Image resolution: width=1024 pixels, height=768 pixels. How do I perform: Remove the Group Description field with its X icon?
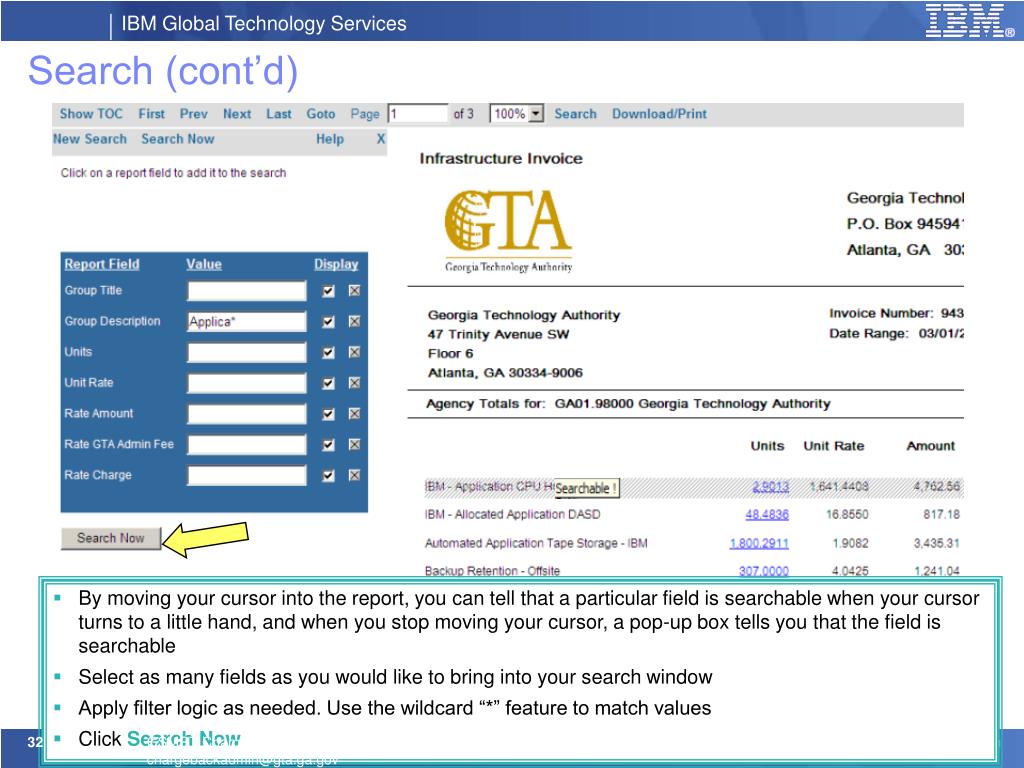point(354,321)
